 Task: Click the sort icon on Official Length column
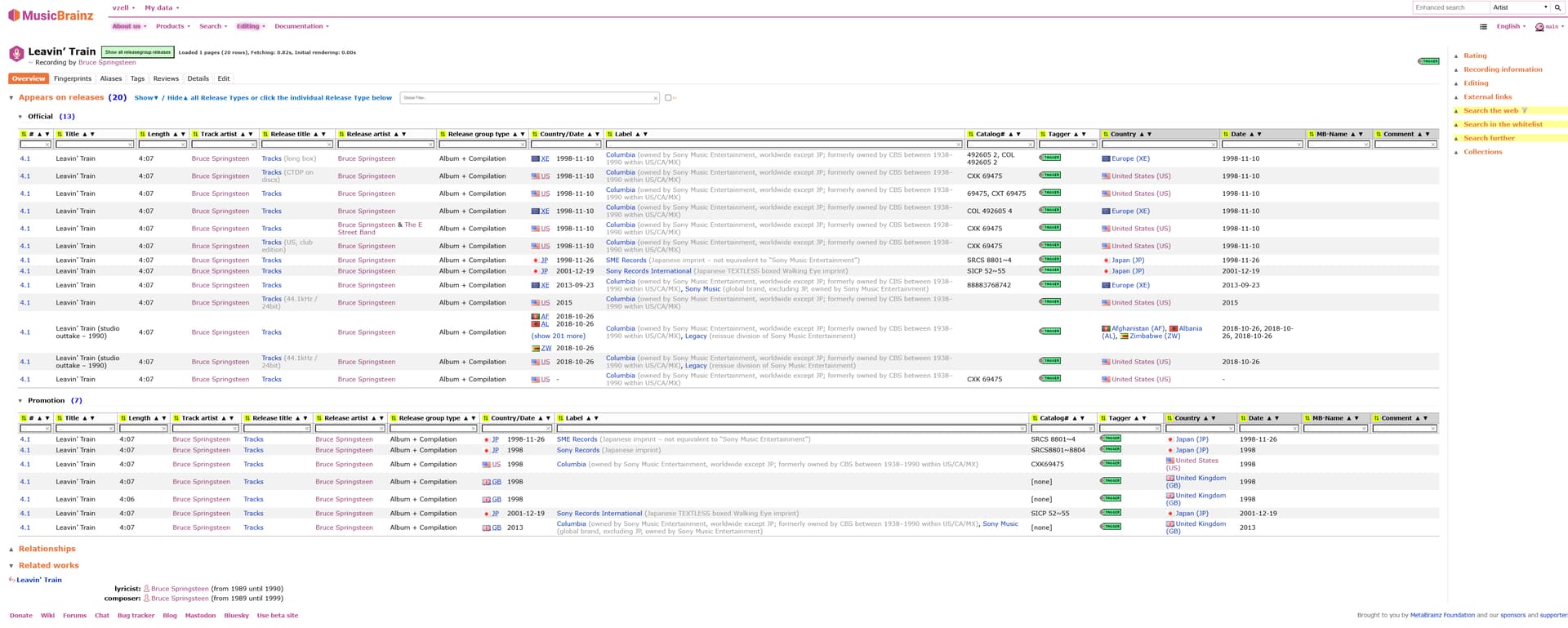click(142, 134)
